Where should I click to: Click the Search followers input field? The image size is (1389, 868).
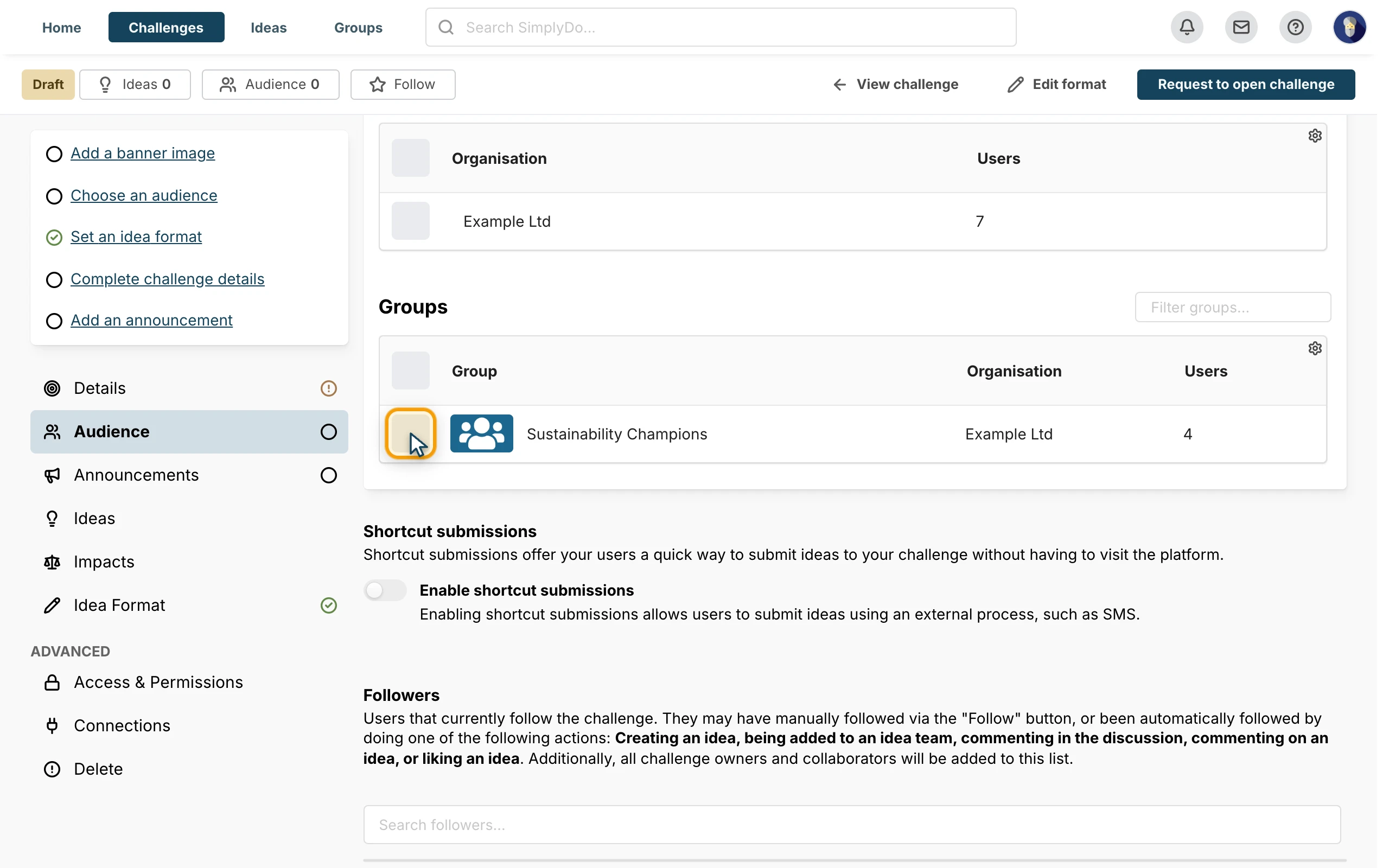[x=852, y=825]
